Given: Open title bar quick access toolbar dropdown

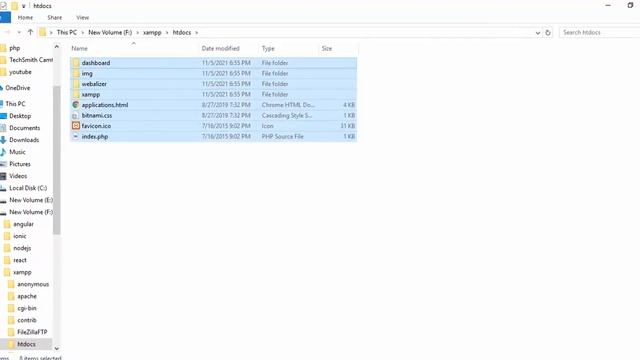Looking at the screenshot, I should 23,6.
